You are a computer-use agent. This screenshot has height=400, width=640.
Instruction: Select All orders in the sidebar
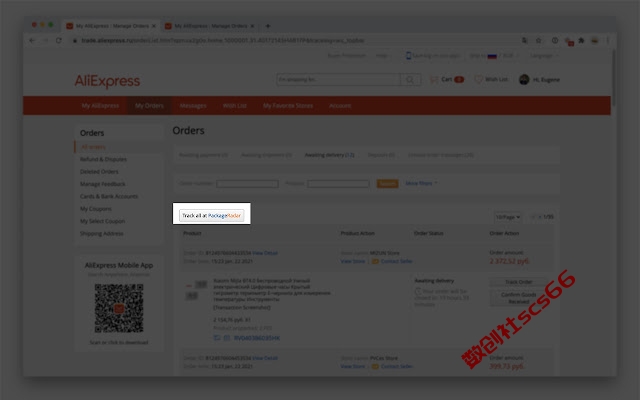(x=93, y=147)
